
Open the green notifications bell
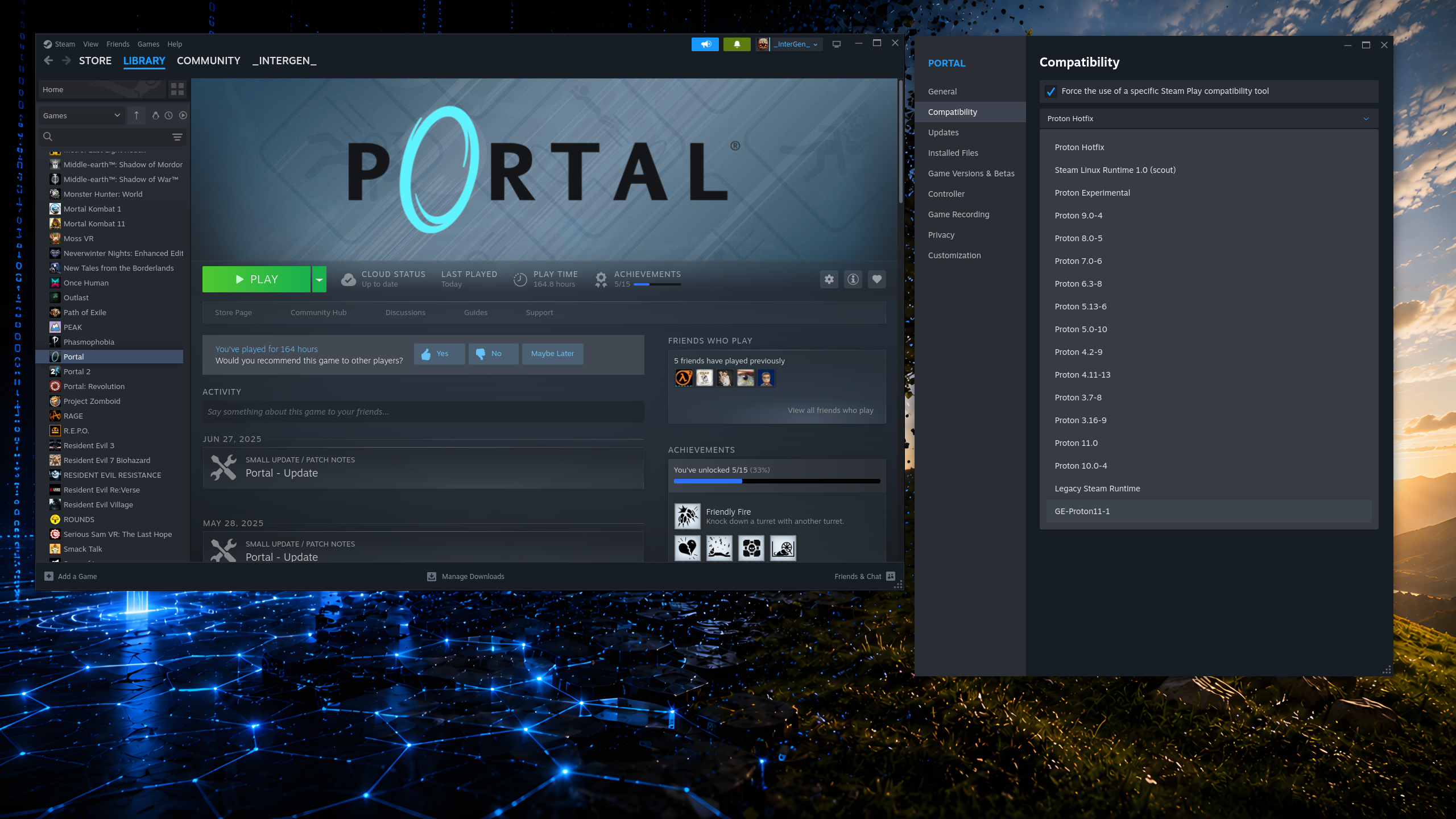click(x=737, y=44)
